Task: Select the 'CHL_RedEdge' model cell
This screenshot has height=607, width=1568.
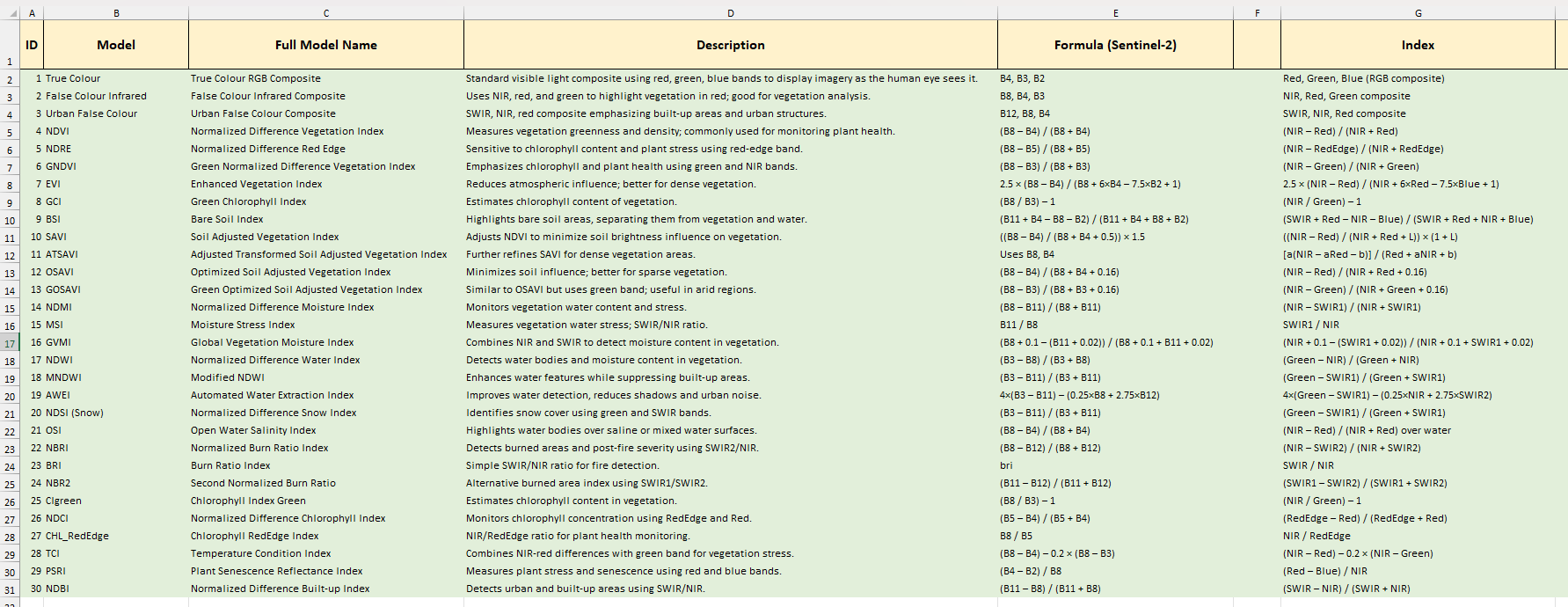Action: coord(116,536)
